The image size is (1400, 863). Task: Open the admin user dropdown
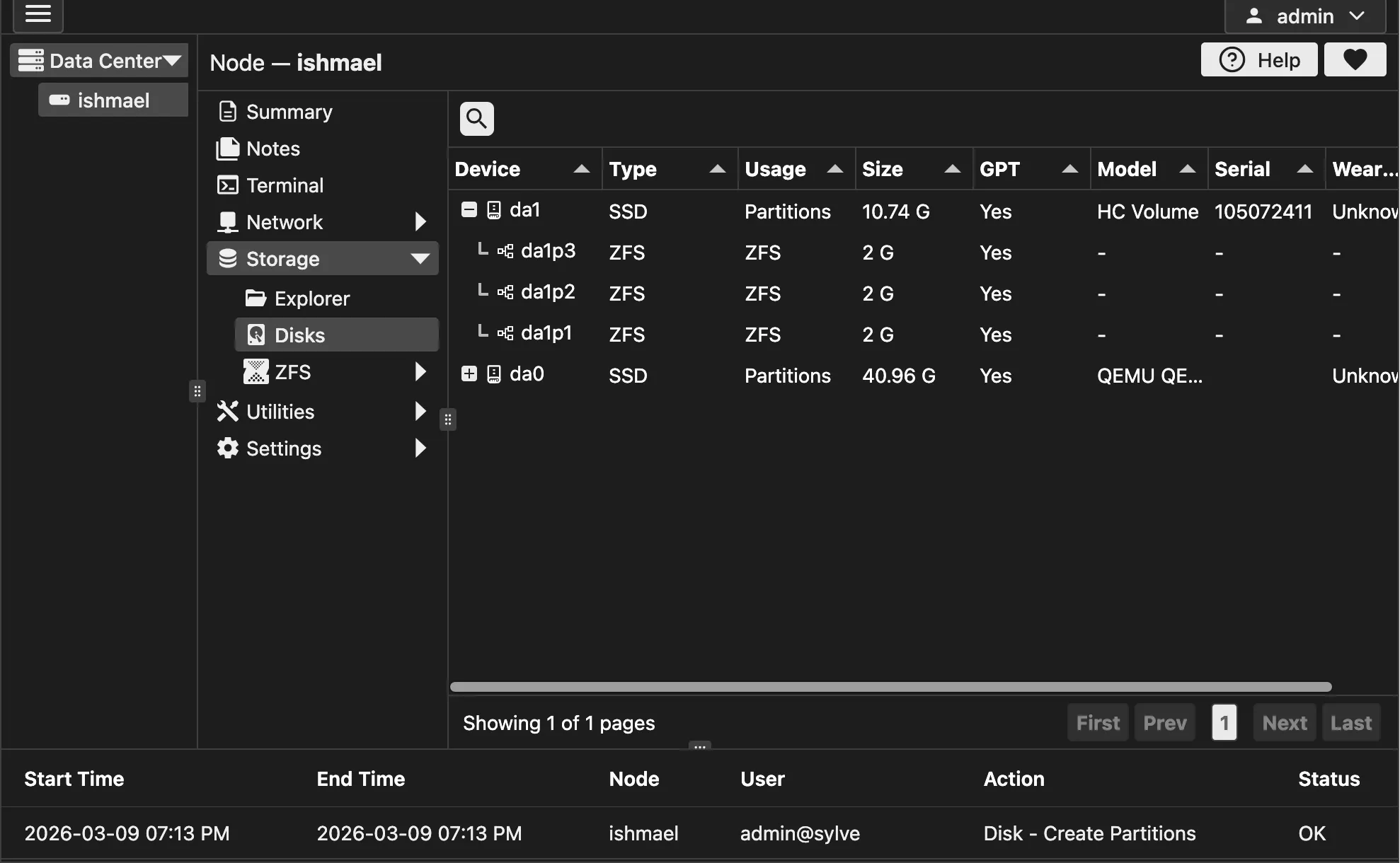1305,16
